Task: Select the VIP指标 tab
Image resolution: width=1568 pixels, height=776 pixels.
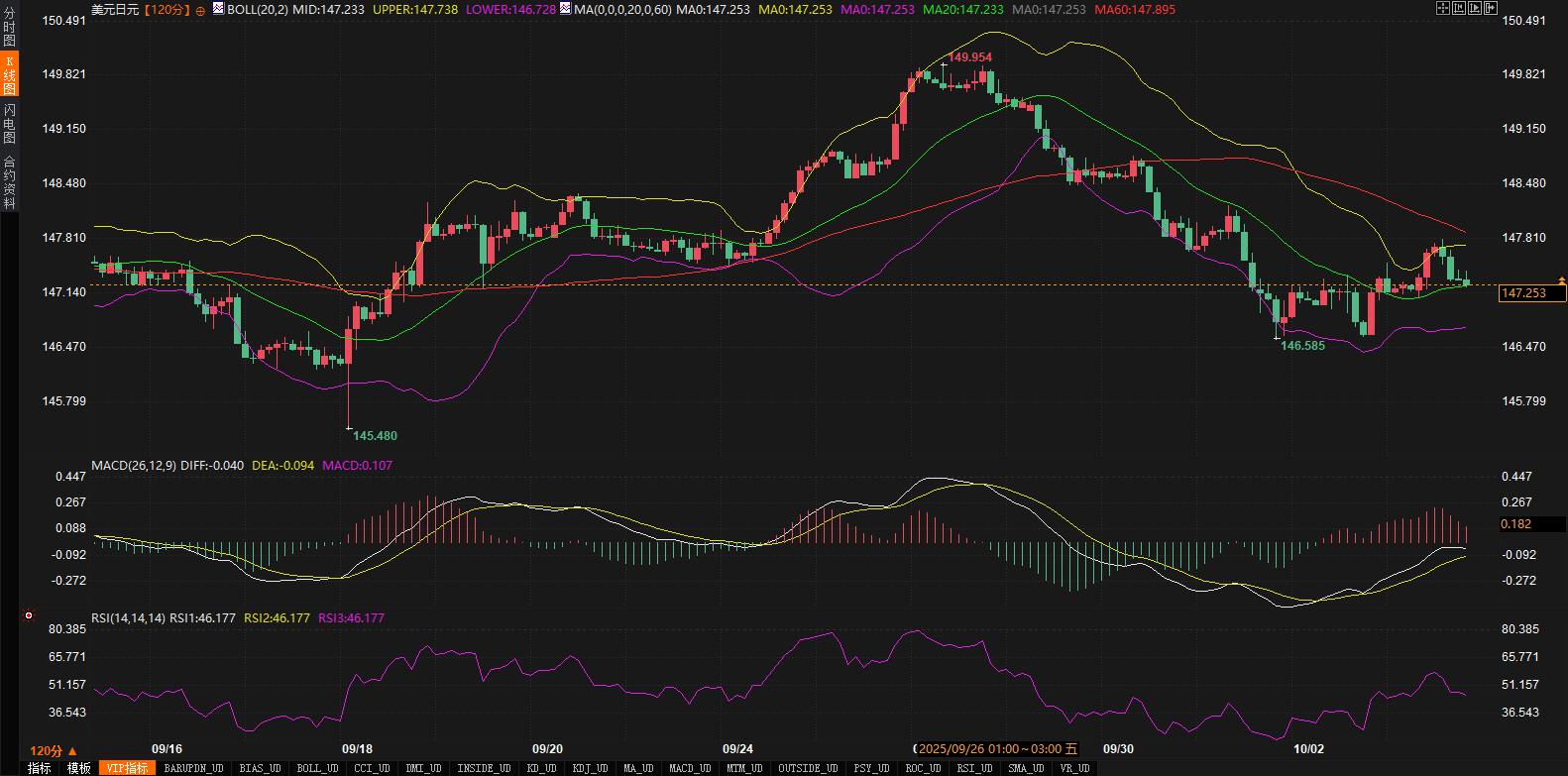Action: (128, 768)
